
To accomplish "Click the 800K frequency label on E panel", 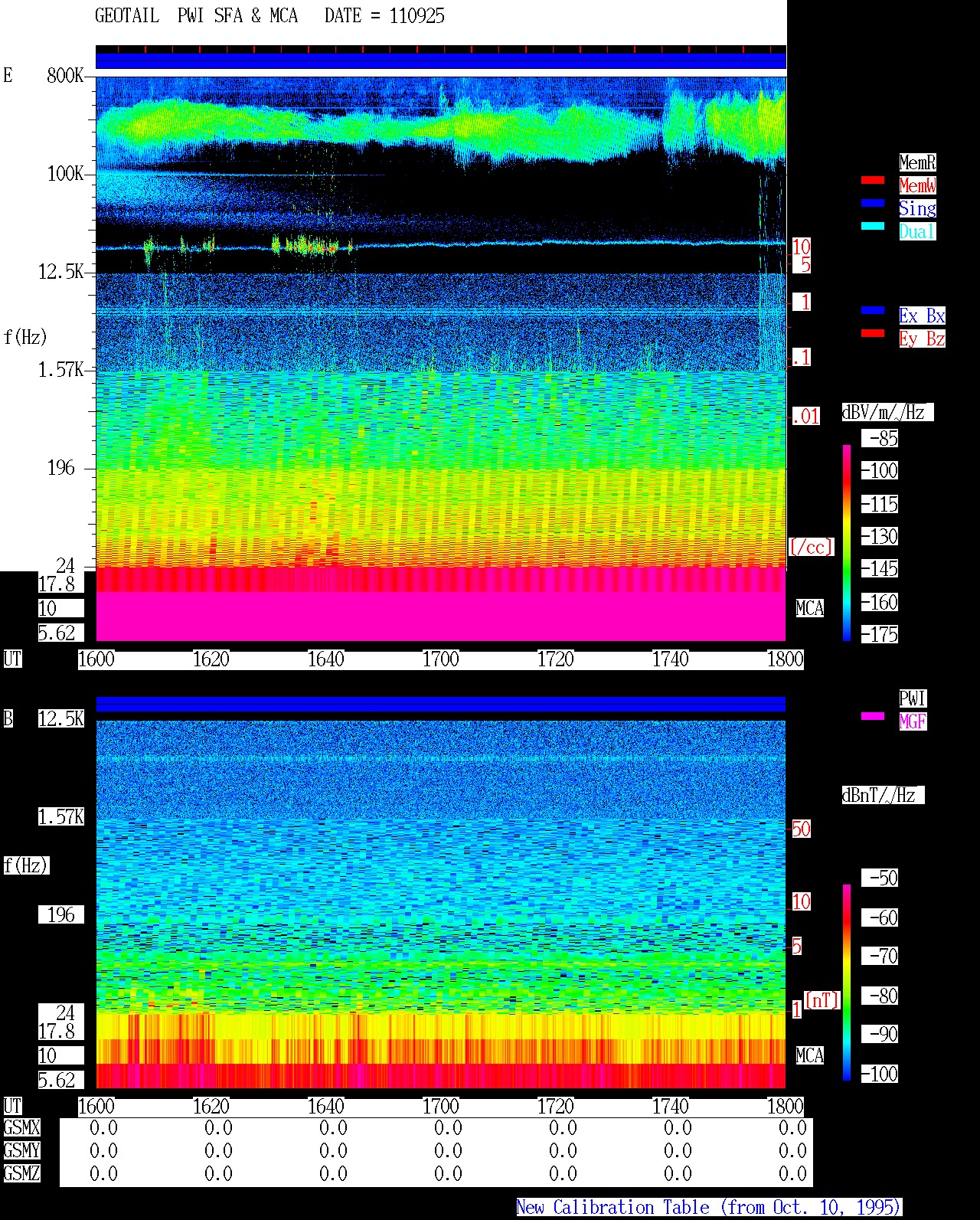I will tap(65, 76).
